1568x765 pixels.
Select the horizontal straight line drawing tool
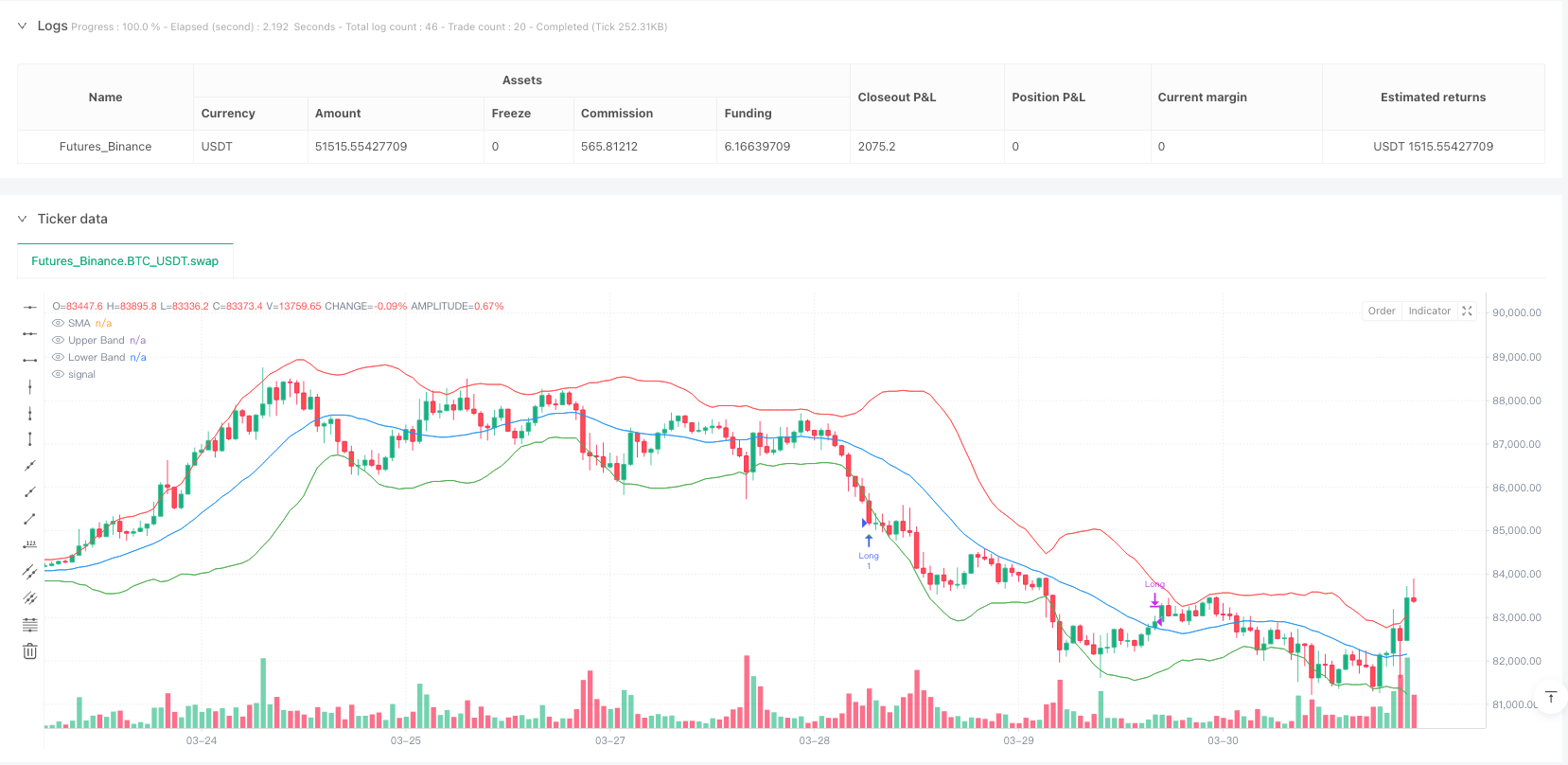(30, 307)
